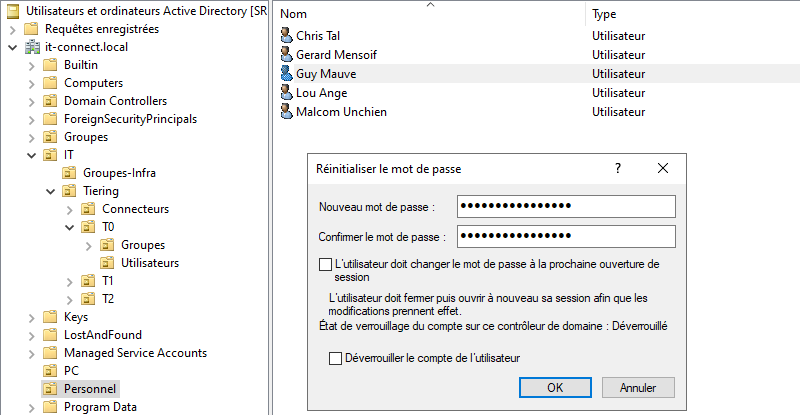Click the dialog help question mark button
The width and height of the screenshot is (800, 415).
click(617, 169)
